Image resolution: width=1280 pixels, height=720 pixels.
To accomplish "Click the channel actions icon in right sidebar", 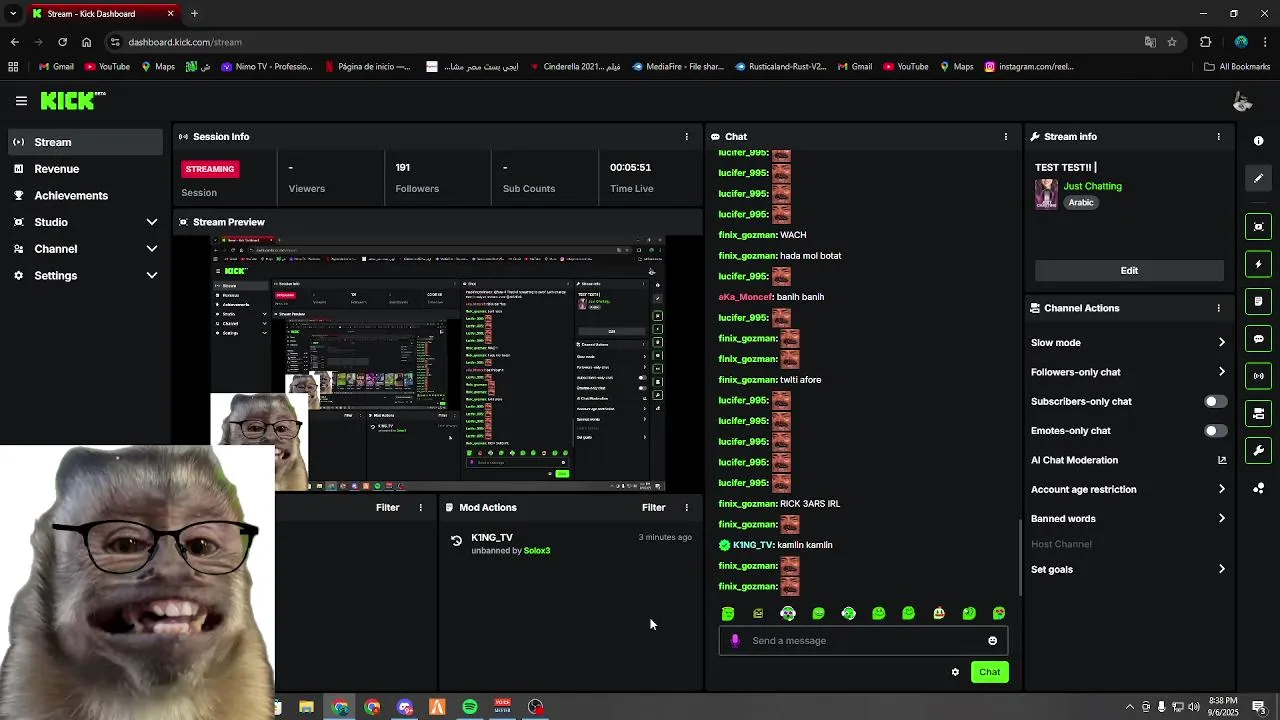I will [x=1258, y=413].
